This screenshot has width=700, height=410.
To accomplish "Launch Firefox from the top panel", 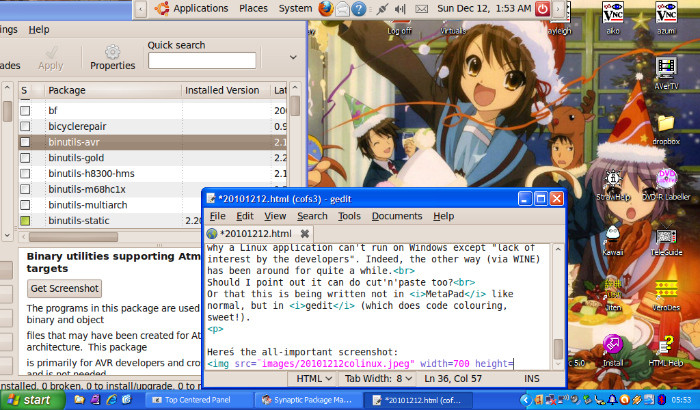I will click(x=325, y=8).
